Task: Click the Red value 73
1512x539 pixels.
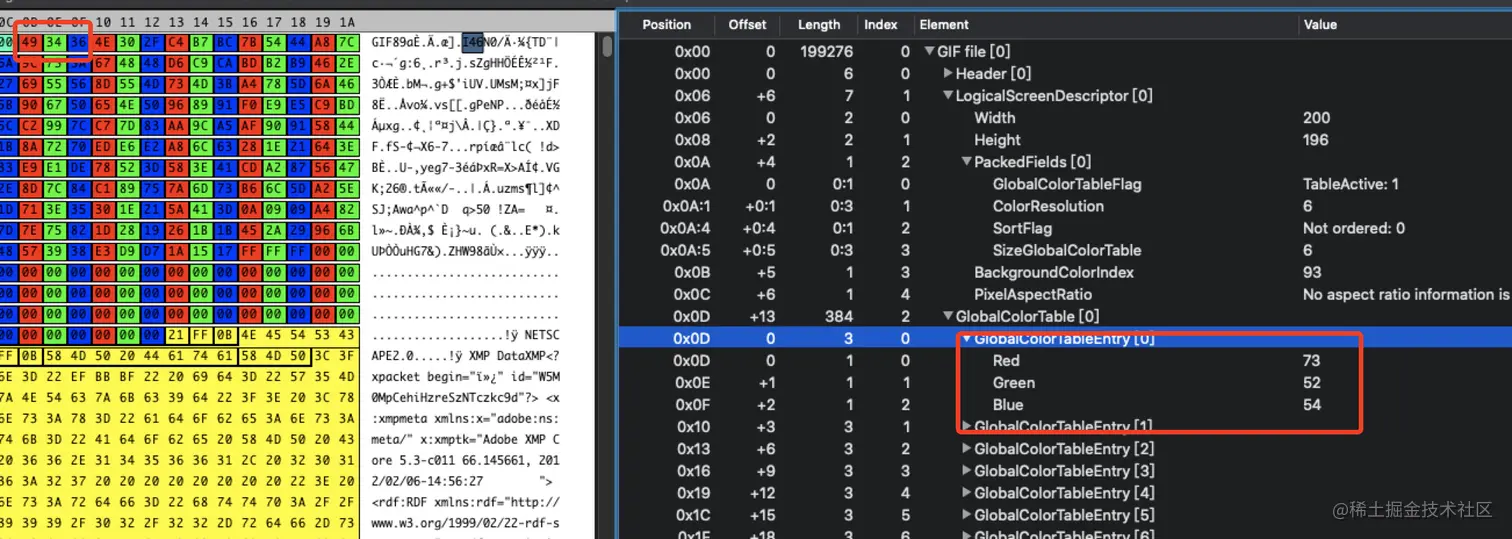Action: (1312, 360)
